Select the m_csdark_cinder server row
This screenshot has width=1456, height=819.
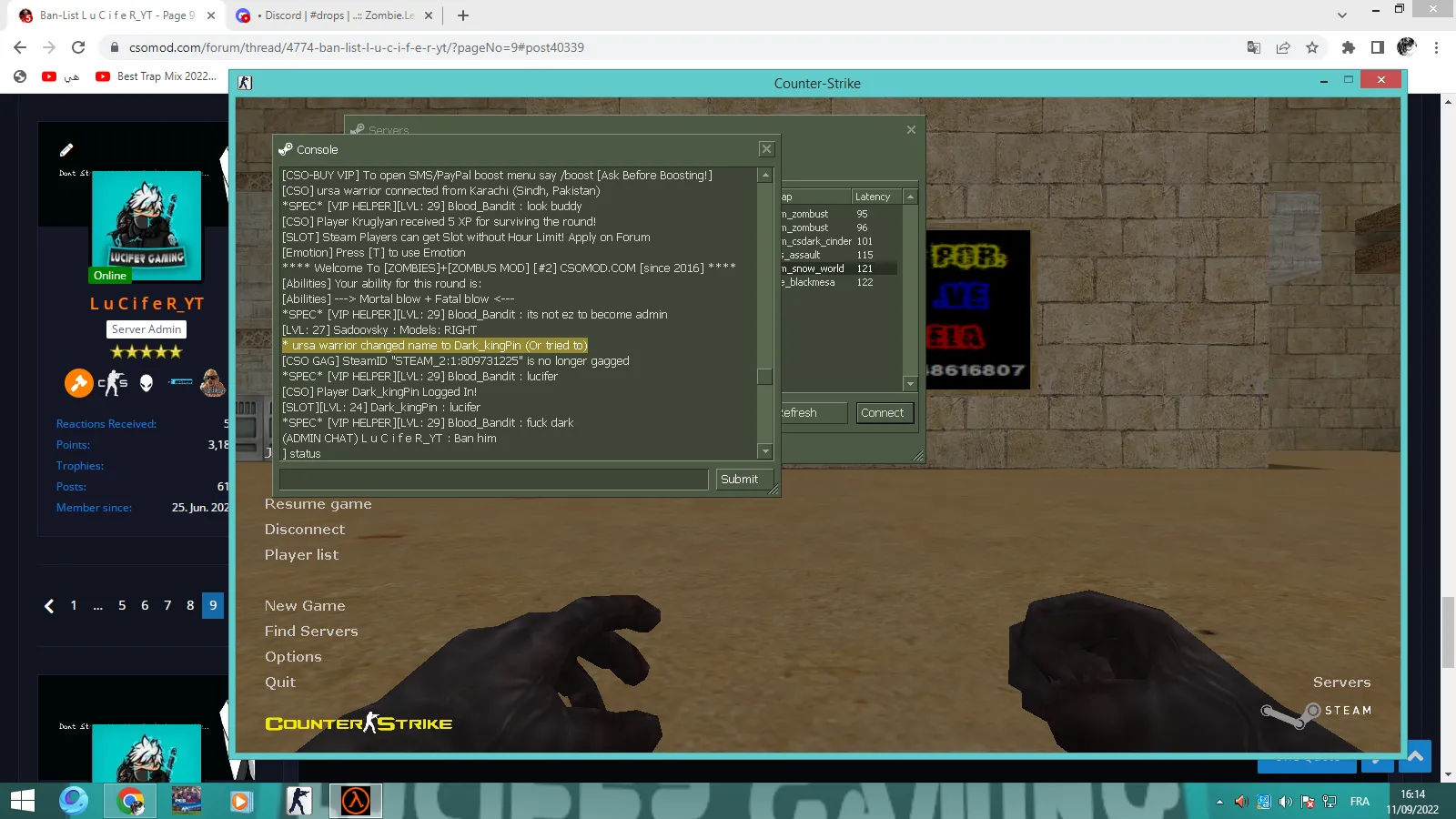coord(839,241)
